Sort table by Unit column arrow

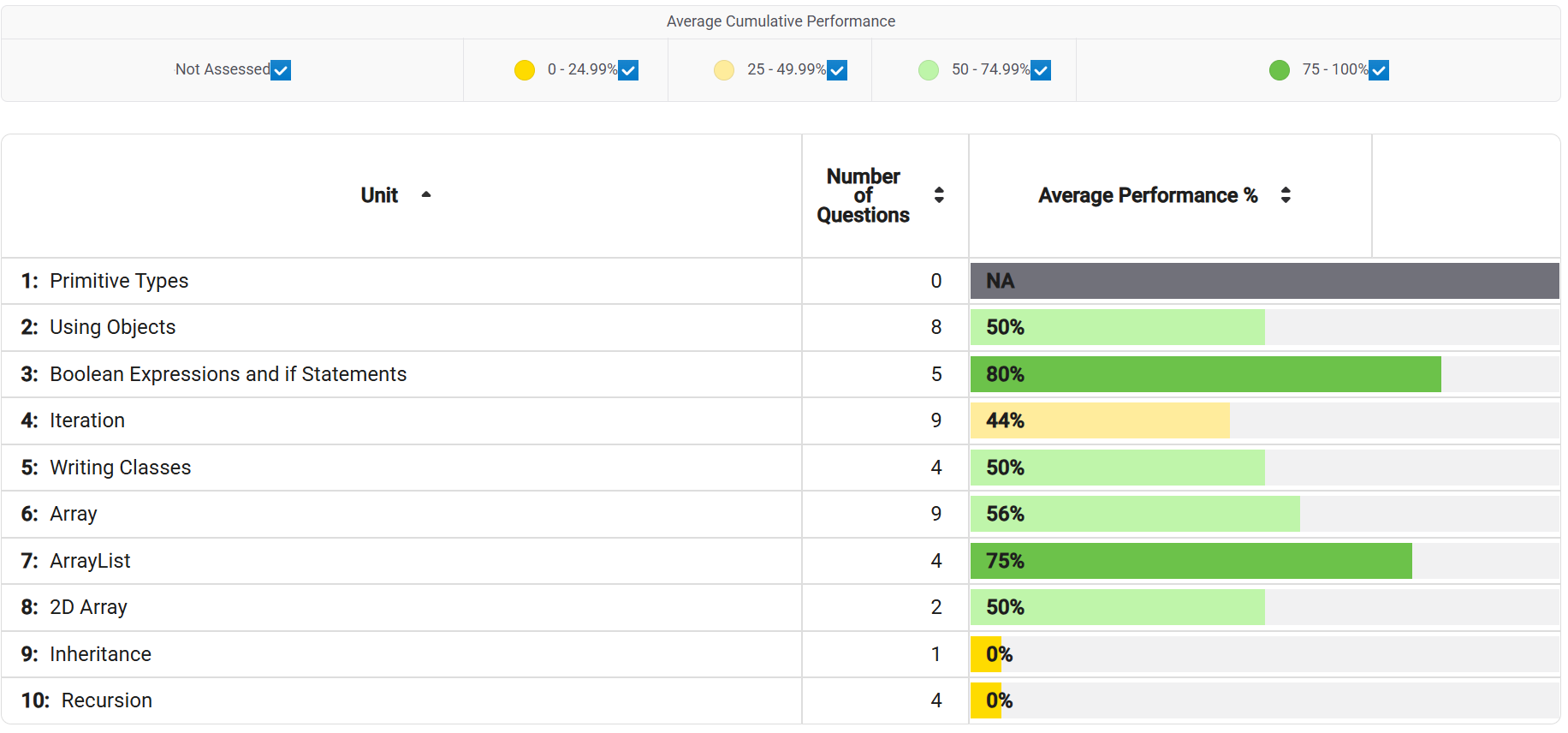click(426, 195)
